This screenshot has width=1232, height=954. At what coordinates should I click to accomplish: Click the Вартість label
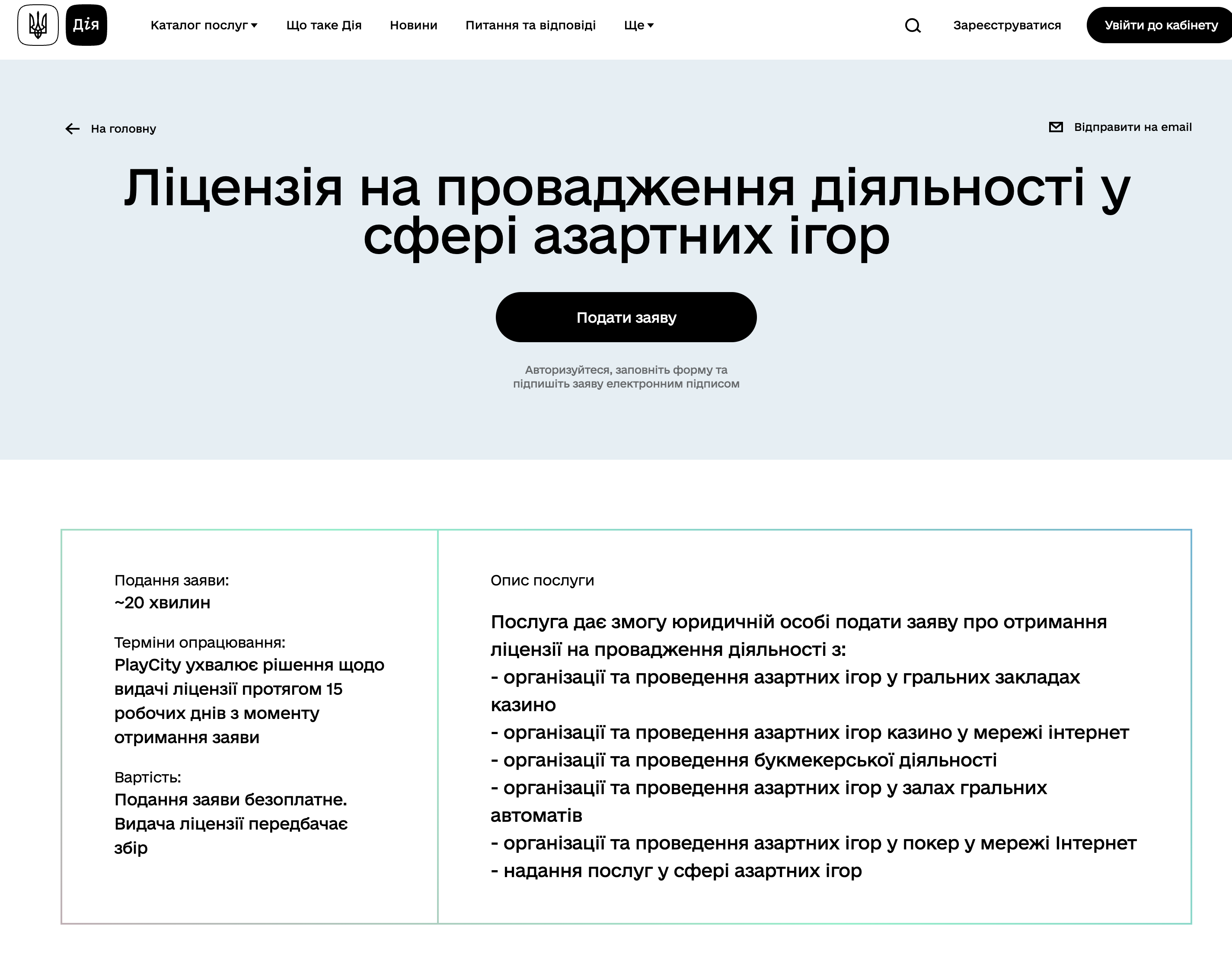point(148,777)
